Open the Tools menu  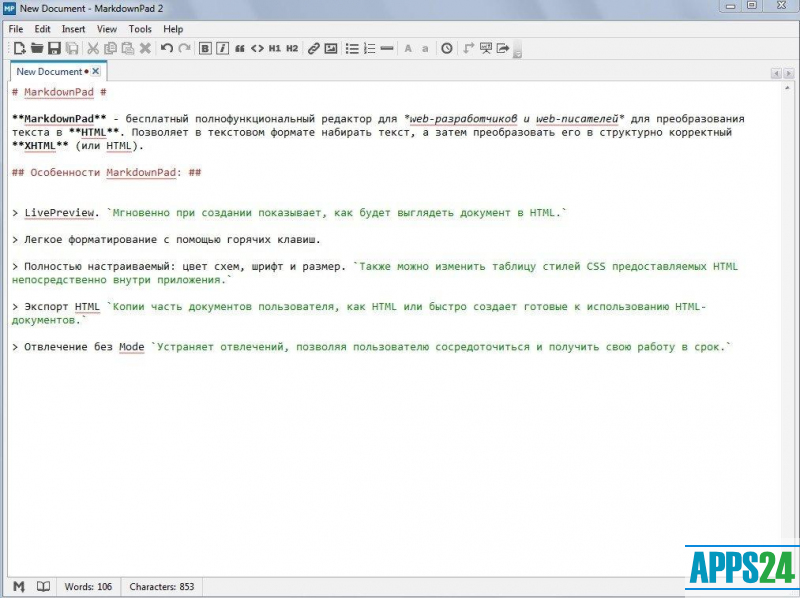click(140, 29)
